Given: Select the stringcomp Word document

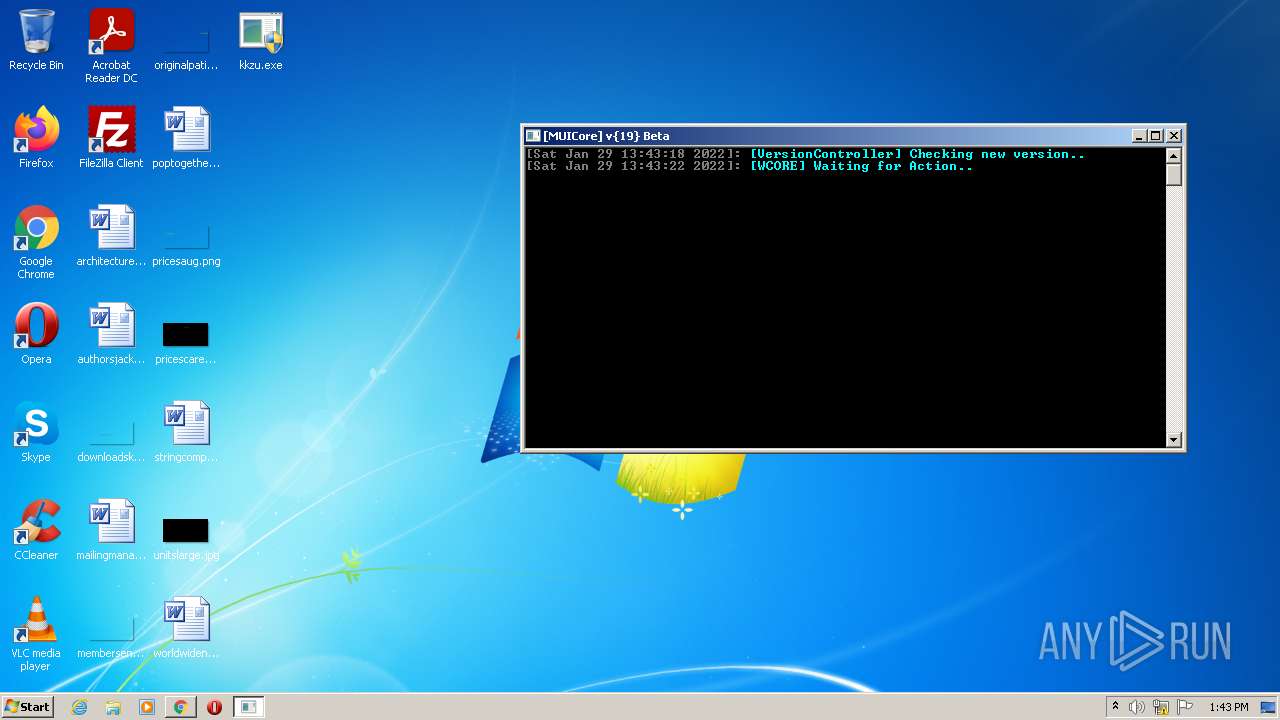Looking at the screenshot, I should (x=186, y=433).
